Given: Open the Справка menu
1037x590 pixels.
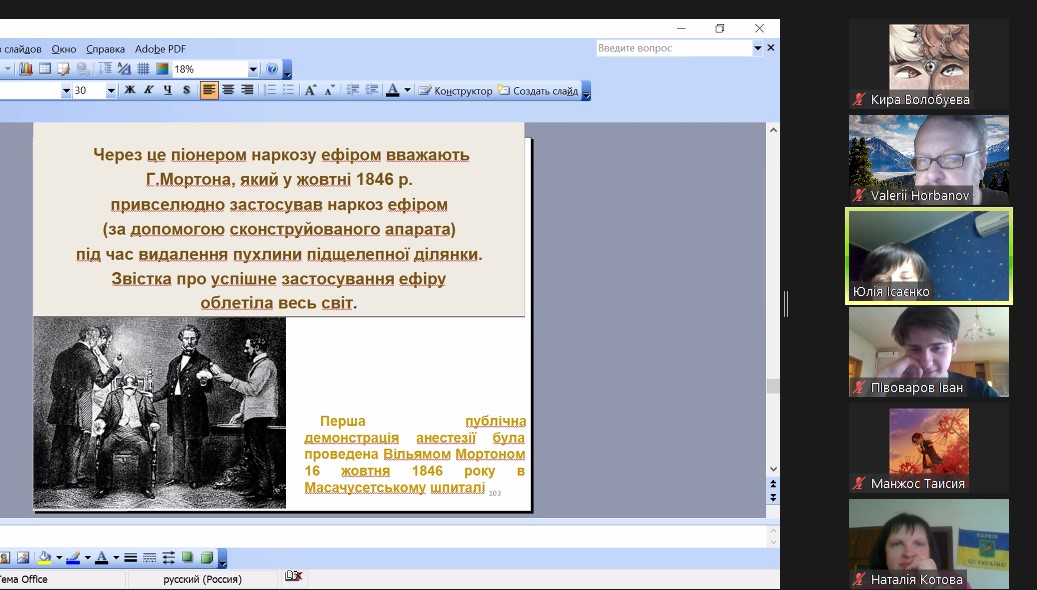Looking at the screenshot, I should (x=105, y=49).
